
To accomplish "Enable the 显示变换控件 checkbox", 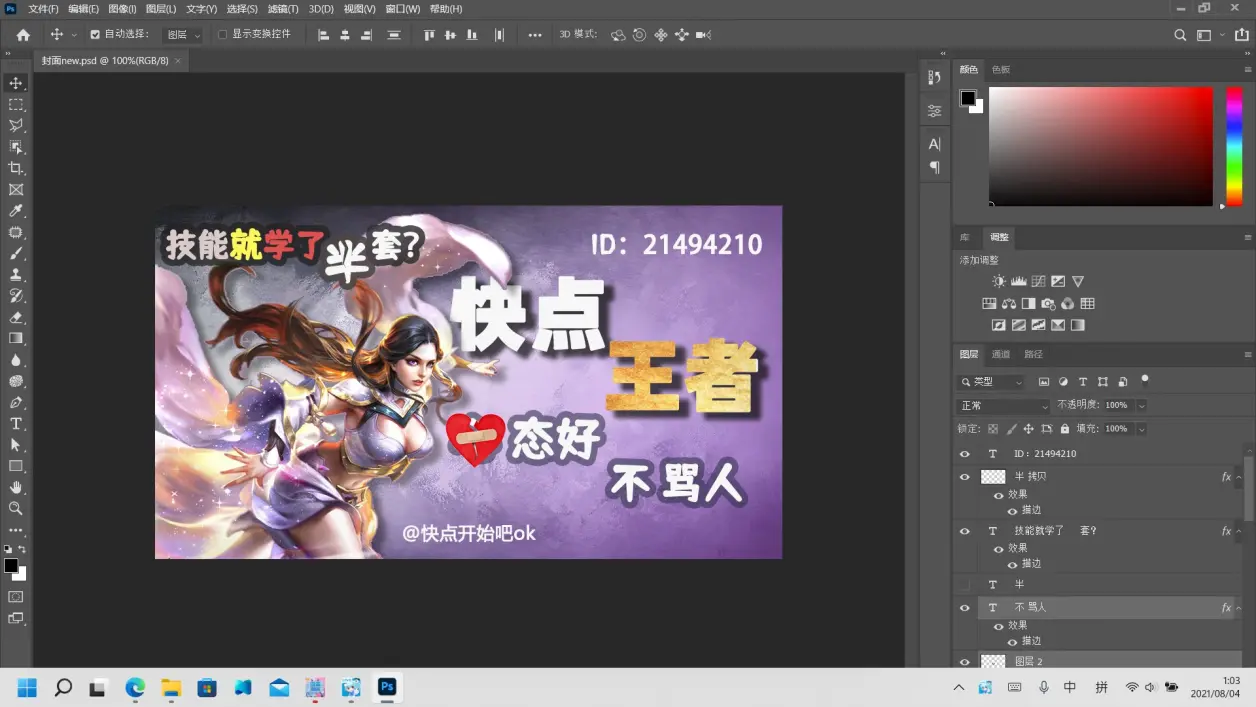I will pyautogui.click(x=222, y=35).
